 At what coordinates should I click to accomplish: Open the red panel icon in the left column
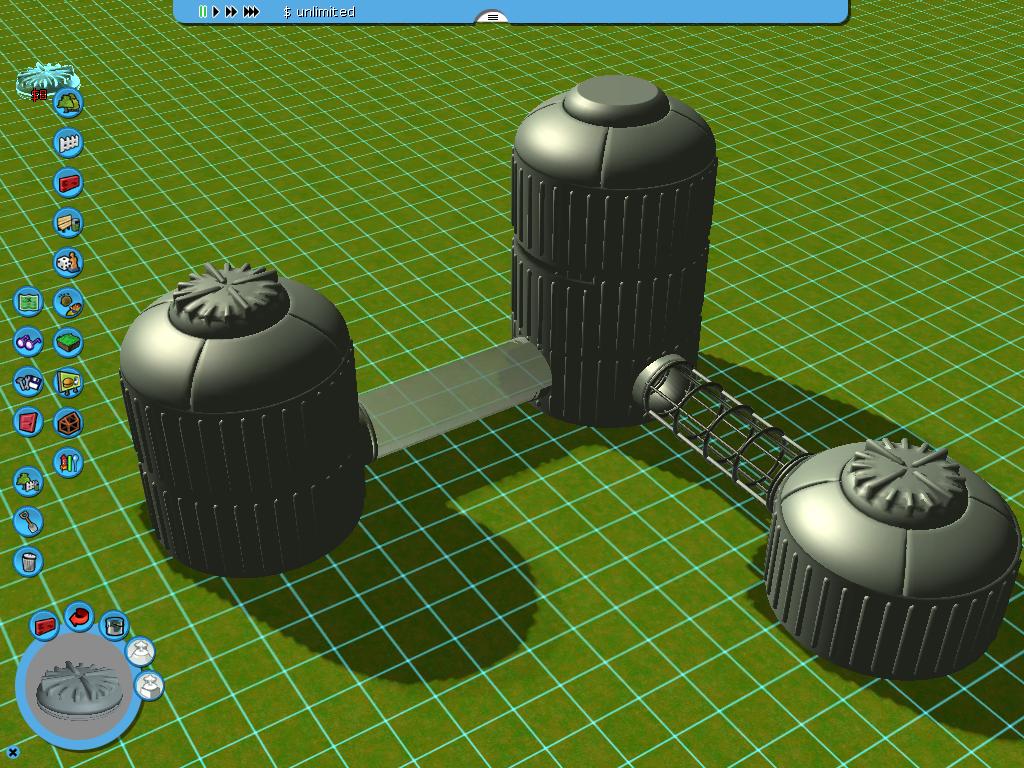28,422
